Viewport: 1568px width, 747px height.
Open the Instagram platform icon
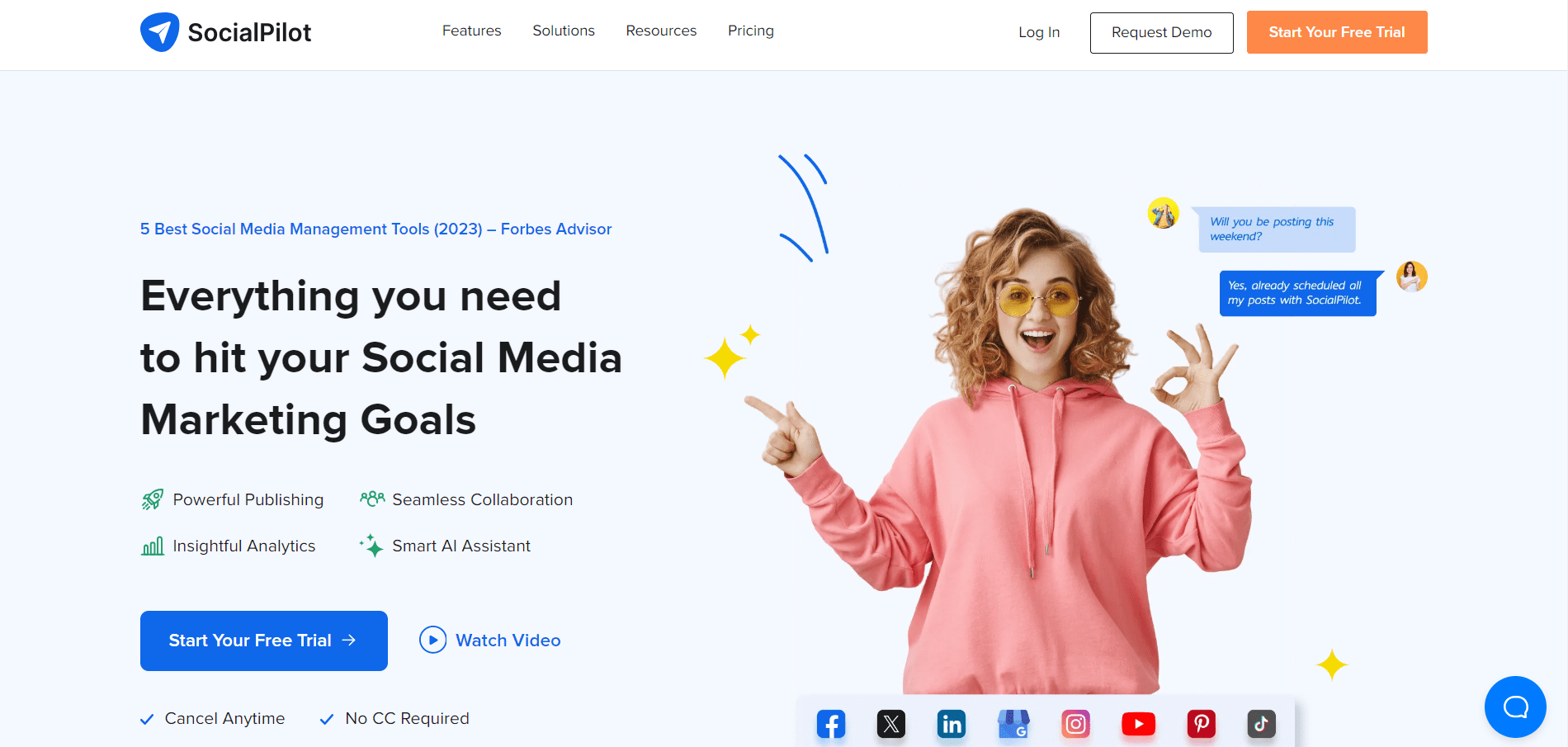click(1076, 724)
